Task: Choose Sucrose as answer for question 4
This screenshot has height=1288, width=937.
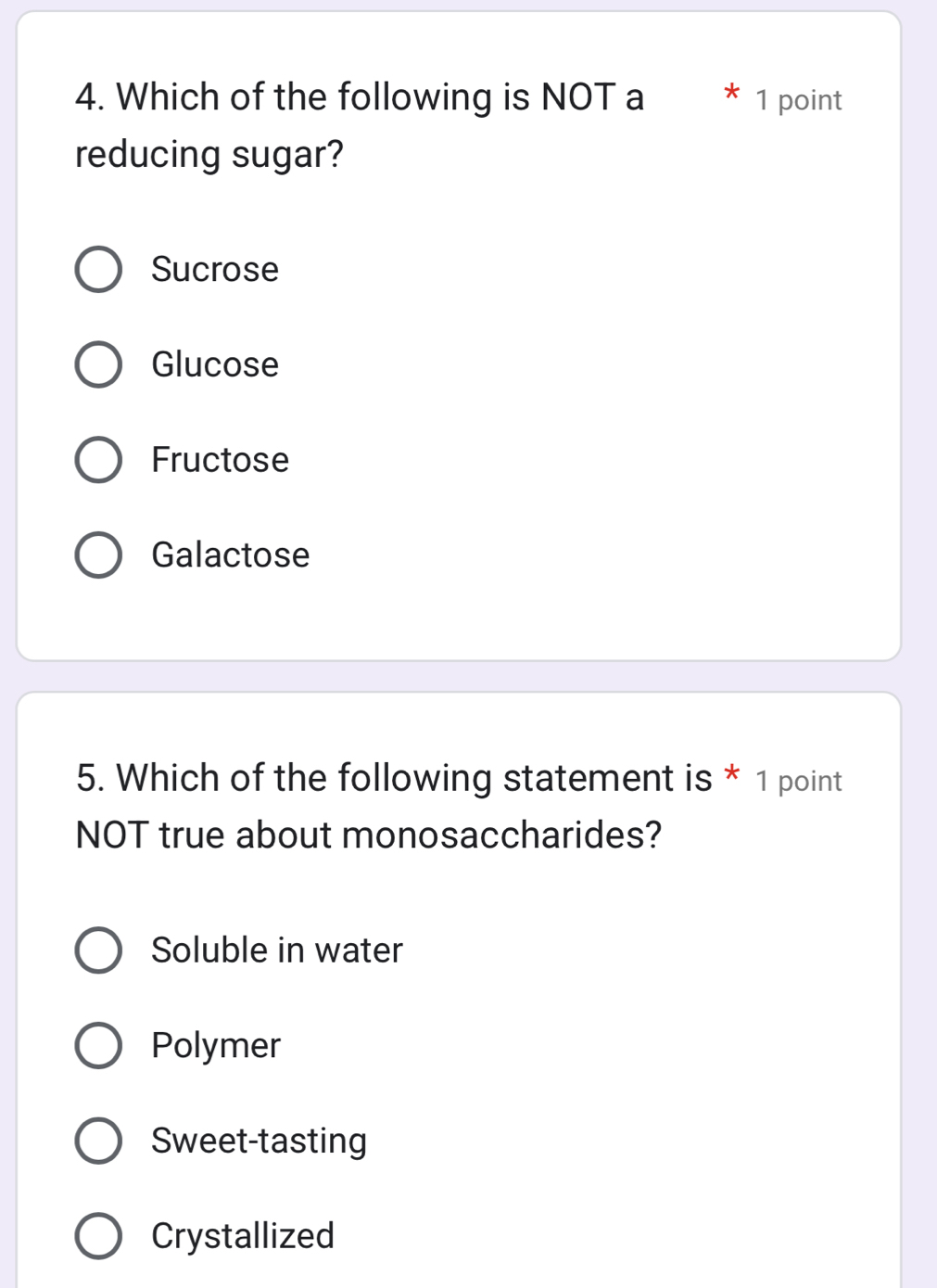Action: 98,270
